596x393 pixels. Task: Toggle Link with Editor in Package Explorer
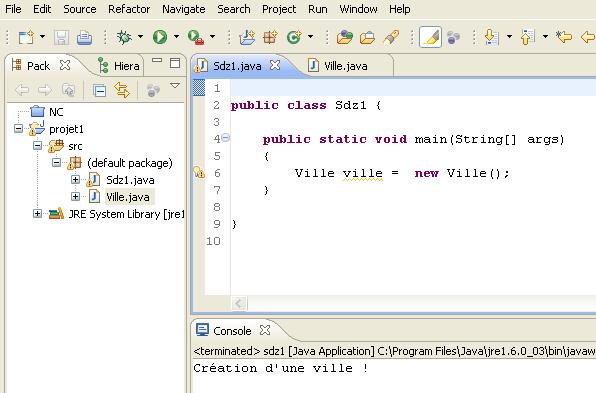[x=122, y=90]
